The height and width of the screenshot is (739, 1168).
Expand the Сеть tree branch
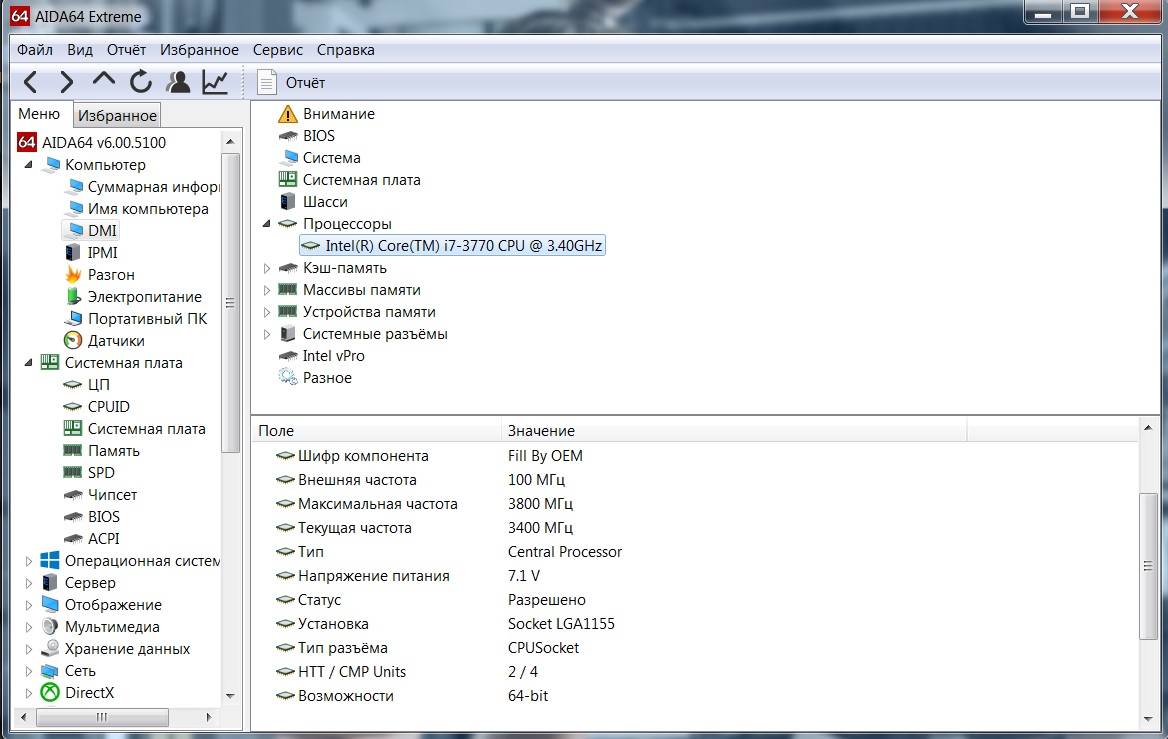click(x=28, y=670)
